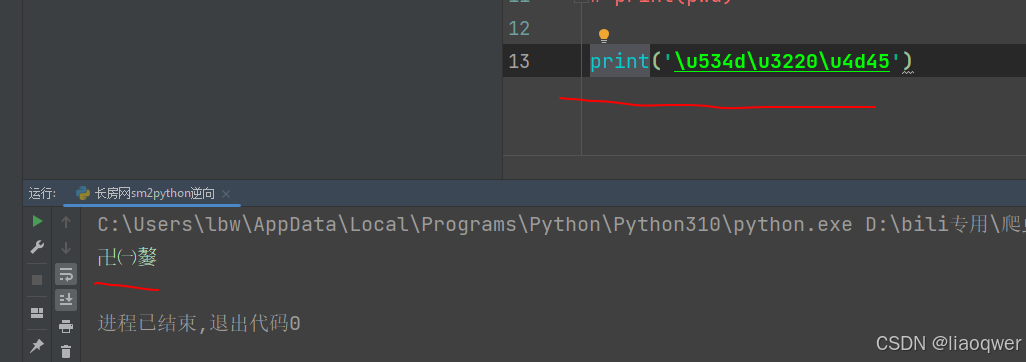Stop the running process square icon

pos(37,280)
